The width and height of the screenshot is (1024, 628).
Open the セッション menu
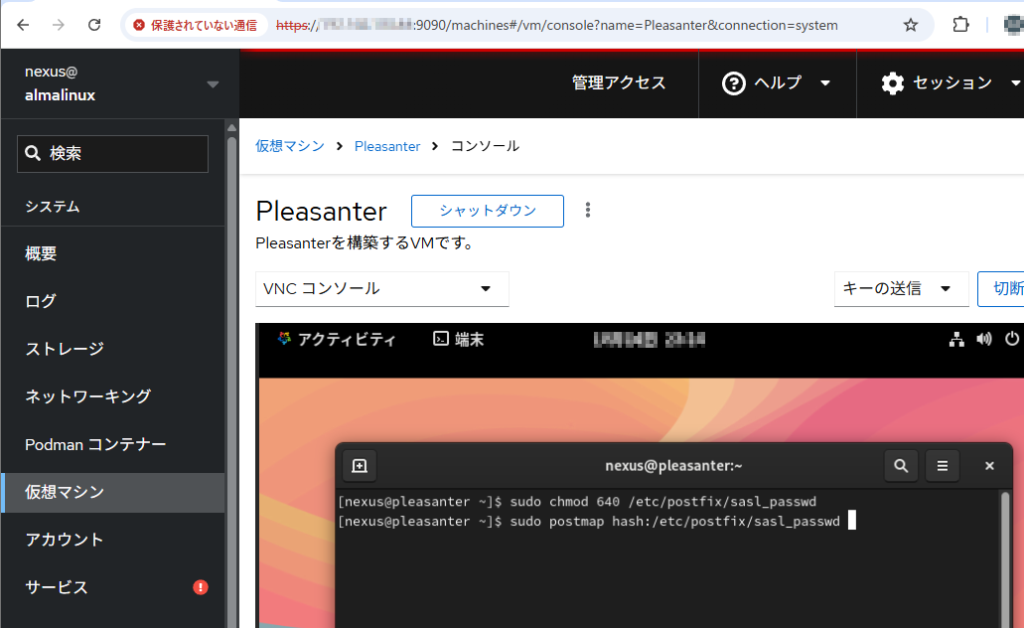950,83
